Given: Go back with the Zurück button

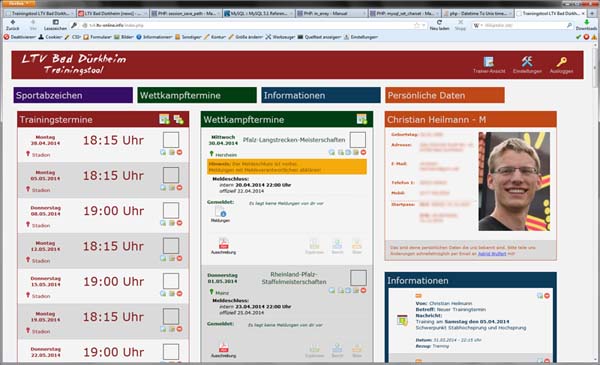Looking at the screenshot, I should 13,25.
